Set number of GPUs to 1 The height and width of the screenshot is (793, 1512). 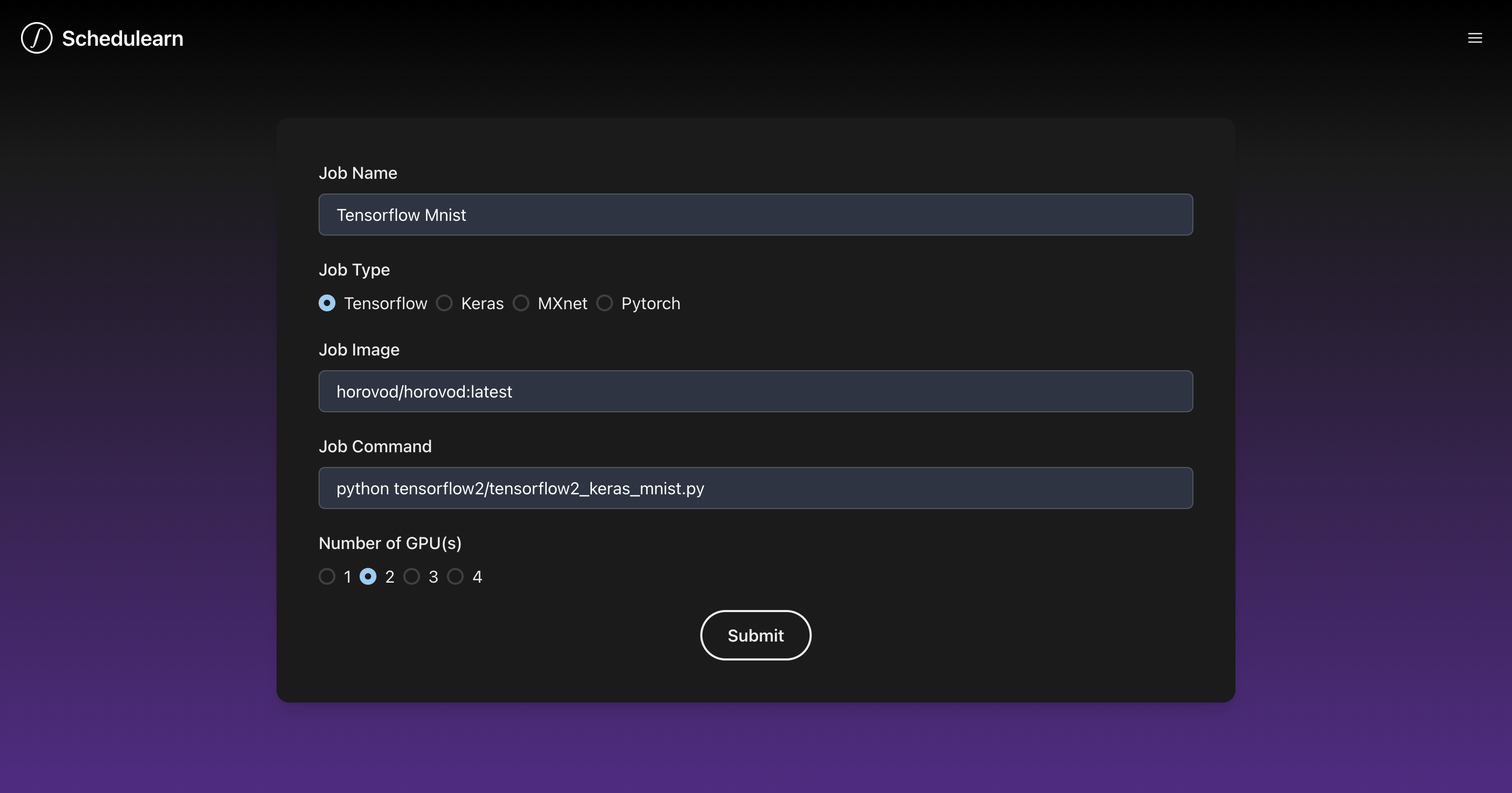click(x=327, y=576)
